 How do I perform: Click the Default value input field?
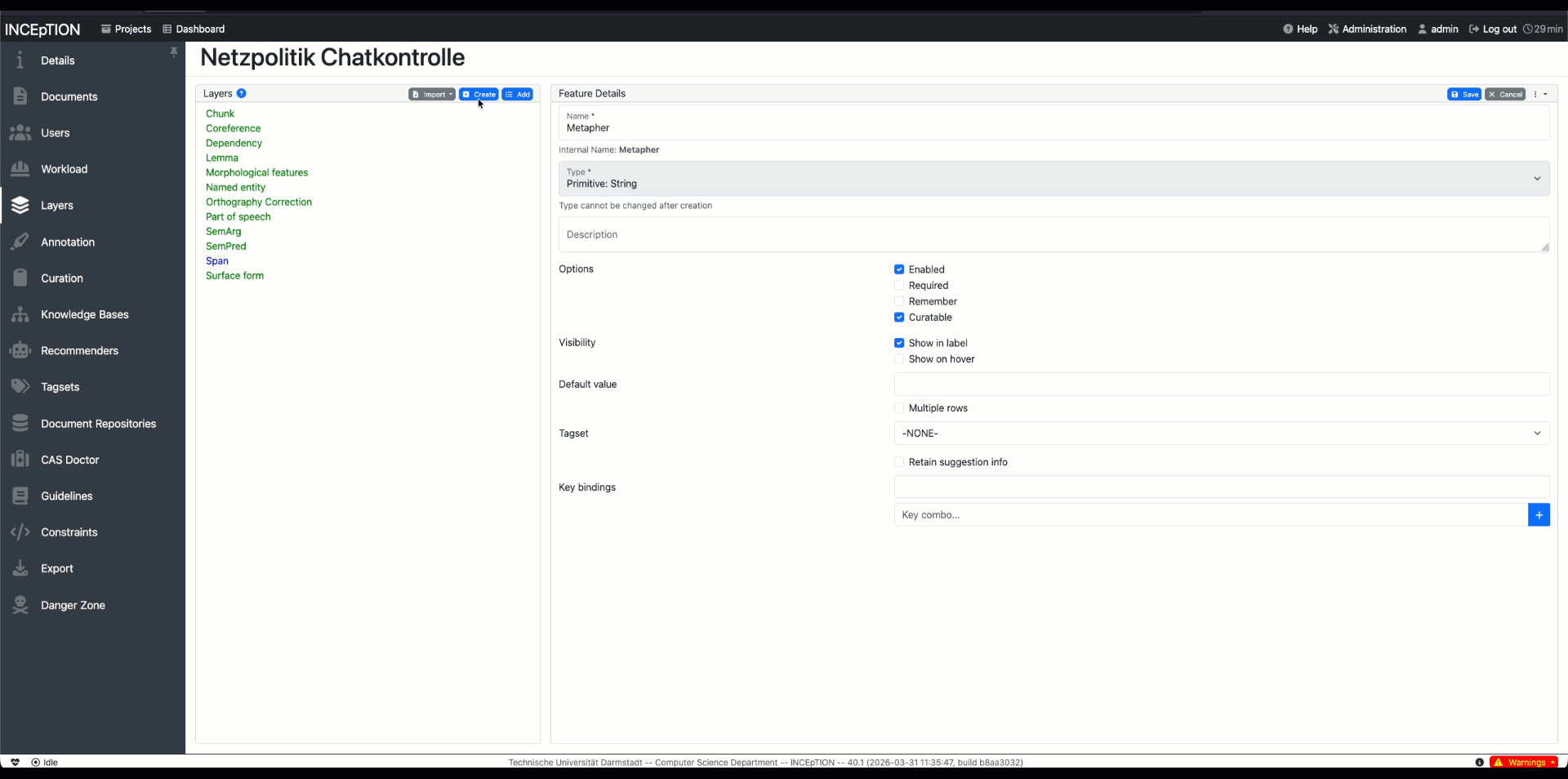(x=1222, y=385)
